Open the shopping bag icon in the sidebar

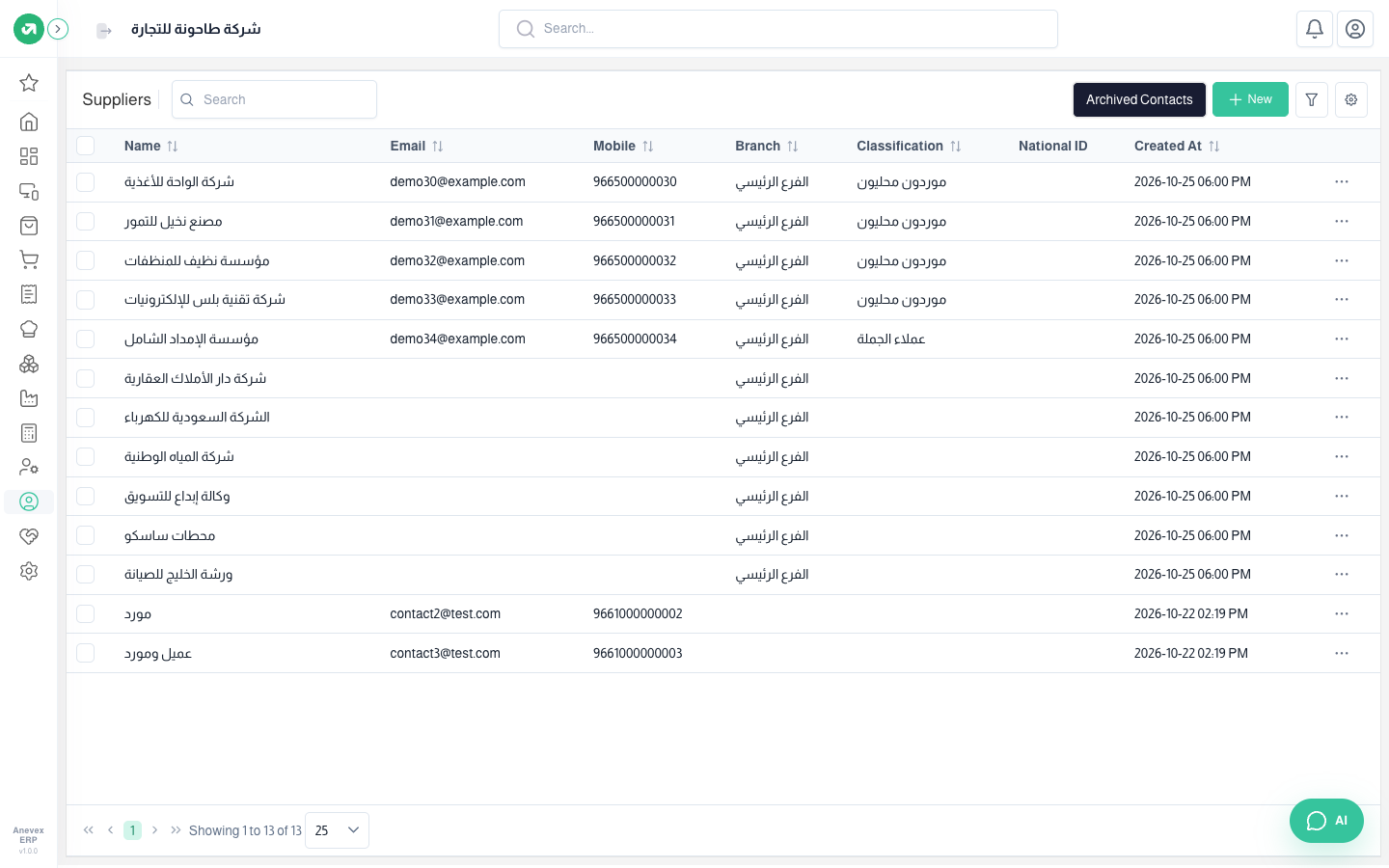(29, 226)
